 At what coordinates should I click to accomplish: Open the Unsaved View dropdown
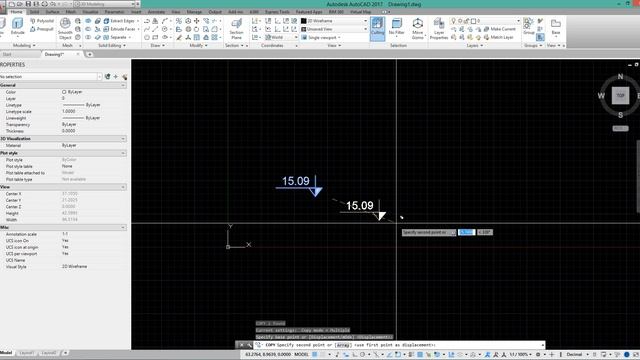click(334, 29)
